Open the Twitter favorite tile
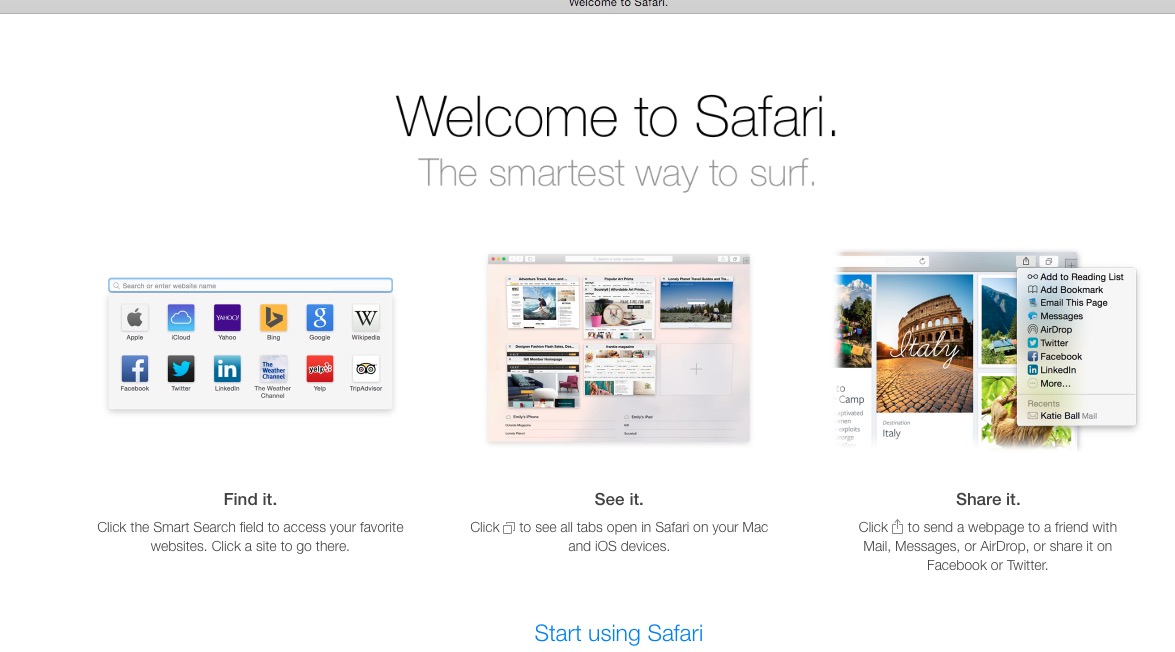Image resolution: width=1175 pixels, height=652 pixels. click(x=181, y=369)
